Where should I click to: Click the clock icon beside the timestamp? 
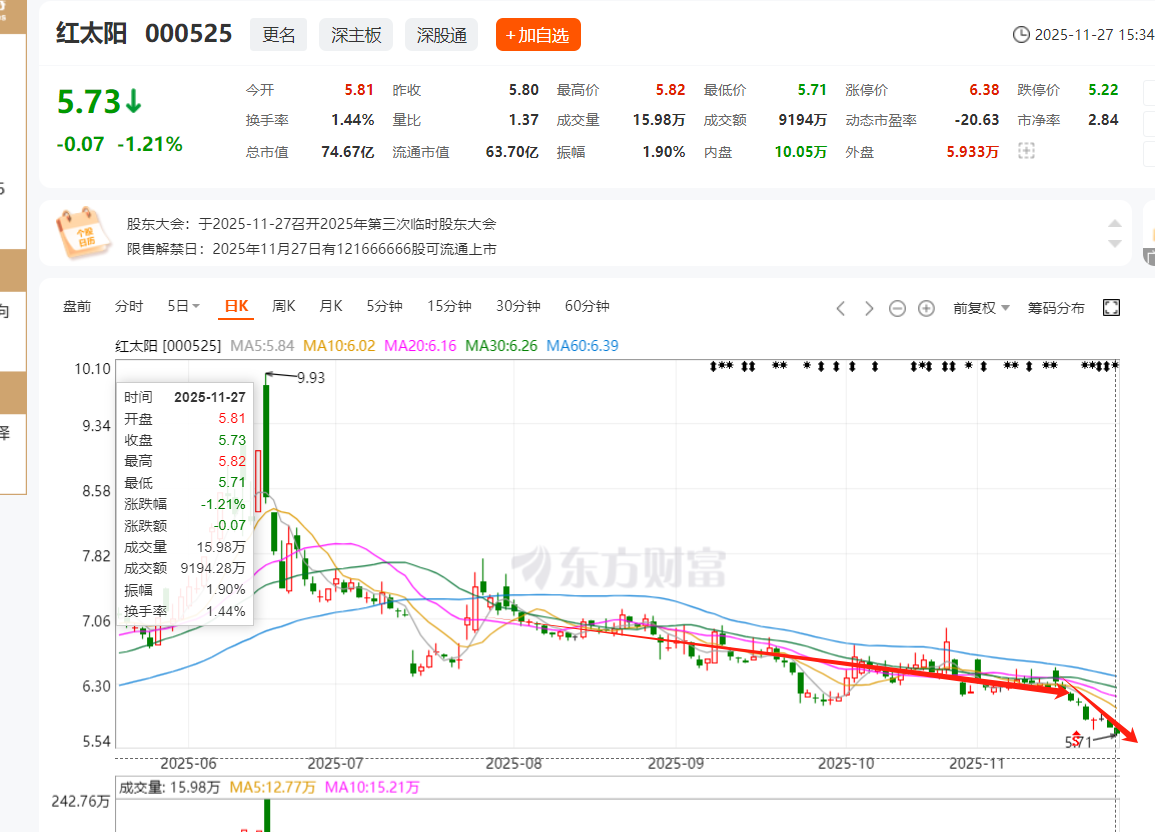[x=1021, y=35]
